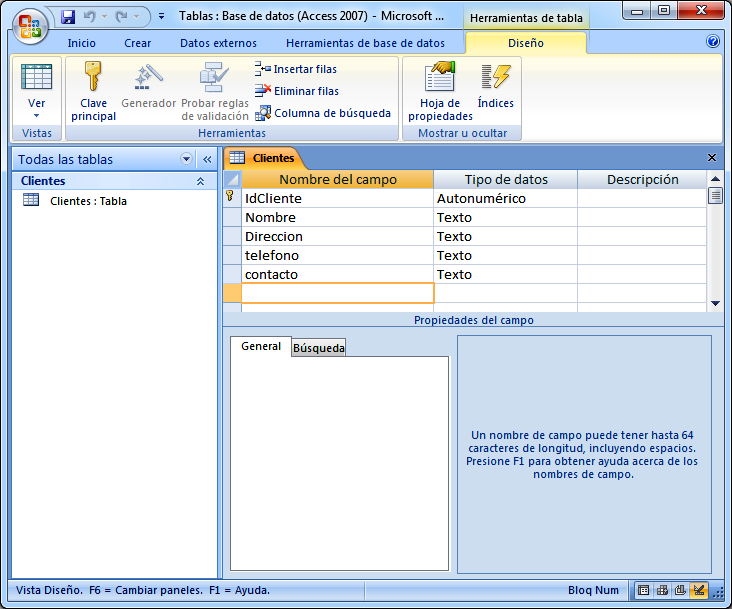732x609 pixels.
Task: Switch to the Inicio ribbon tab
Action: [81, 43]
